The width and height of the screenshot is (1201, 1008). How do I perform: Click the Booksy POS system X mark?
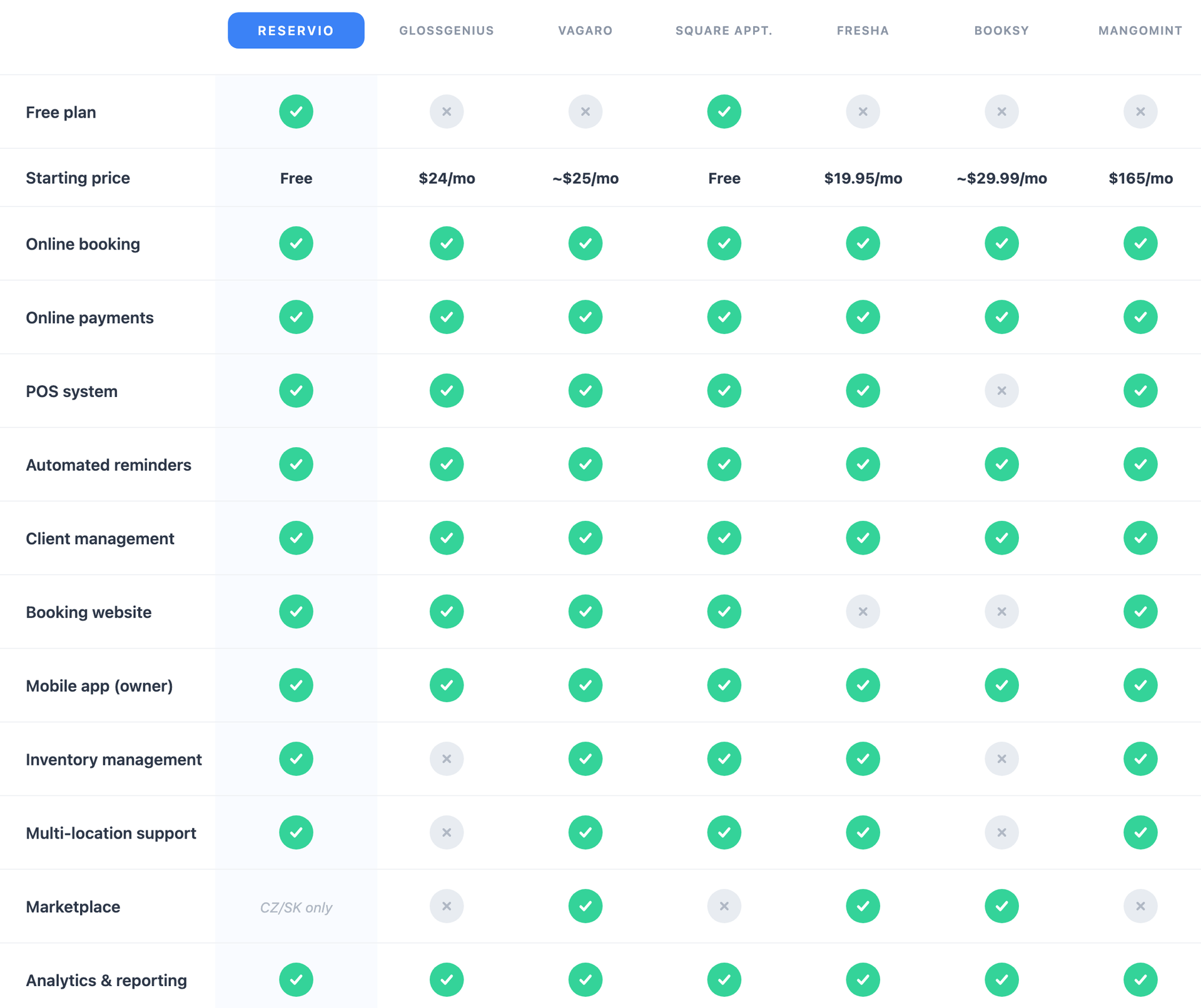click(x=1001, y=390)
